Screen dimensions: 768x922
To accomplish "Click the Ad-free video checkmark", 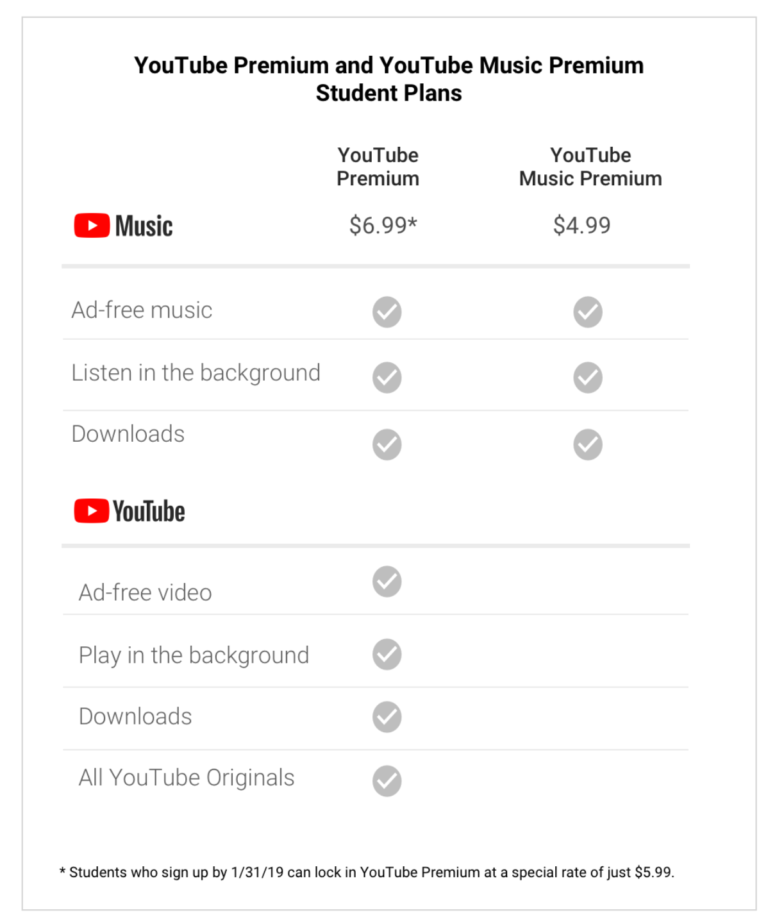I will (x=387, y=580).
